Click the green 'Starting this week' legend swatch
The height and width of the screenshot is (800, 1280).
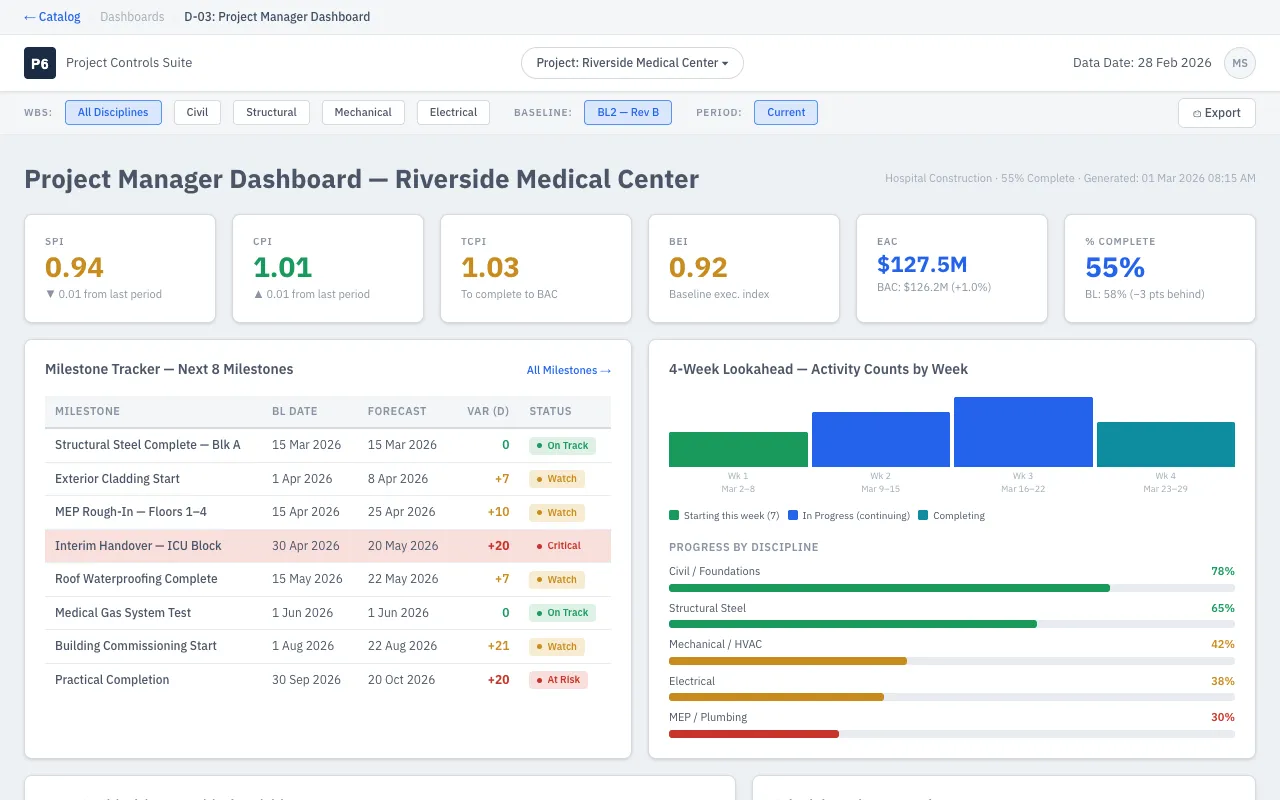(674, 515)
